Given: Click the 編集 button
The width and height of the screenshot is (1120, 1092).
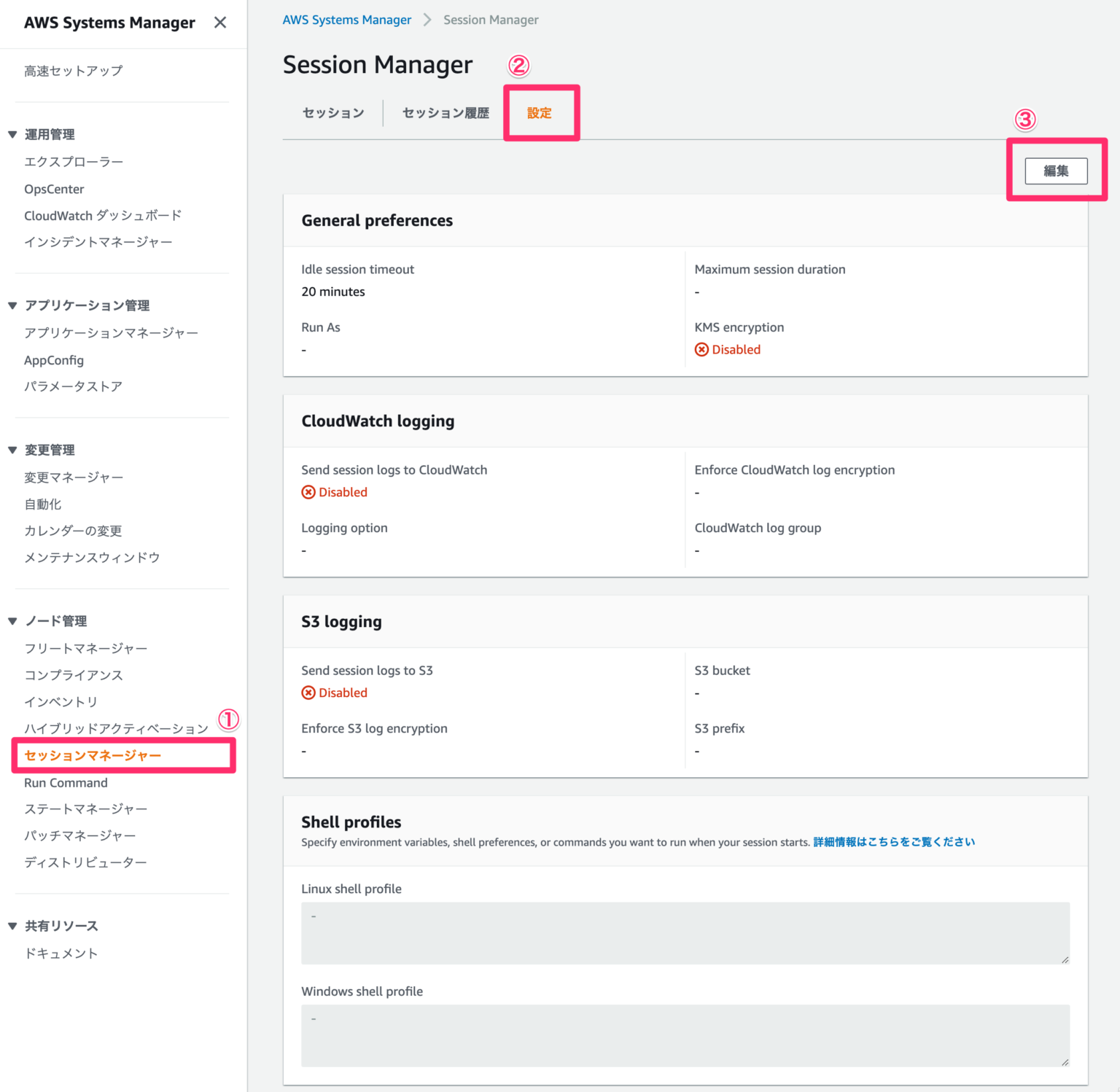Looking at the screenshot, I should 1056,171.
